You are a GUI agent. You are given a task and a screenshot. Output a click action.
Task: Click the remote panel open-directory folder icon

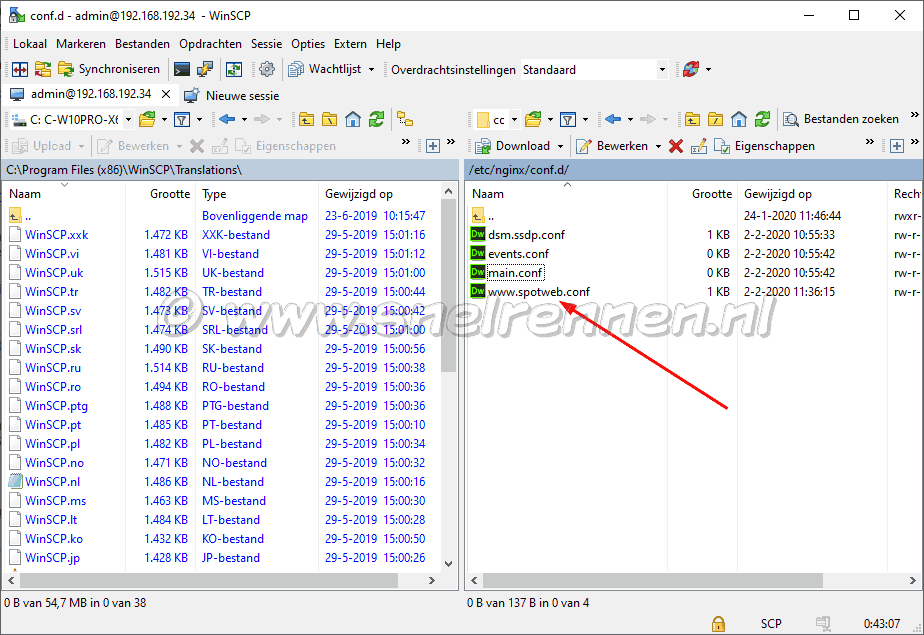533,120
